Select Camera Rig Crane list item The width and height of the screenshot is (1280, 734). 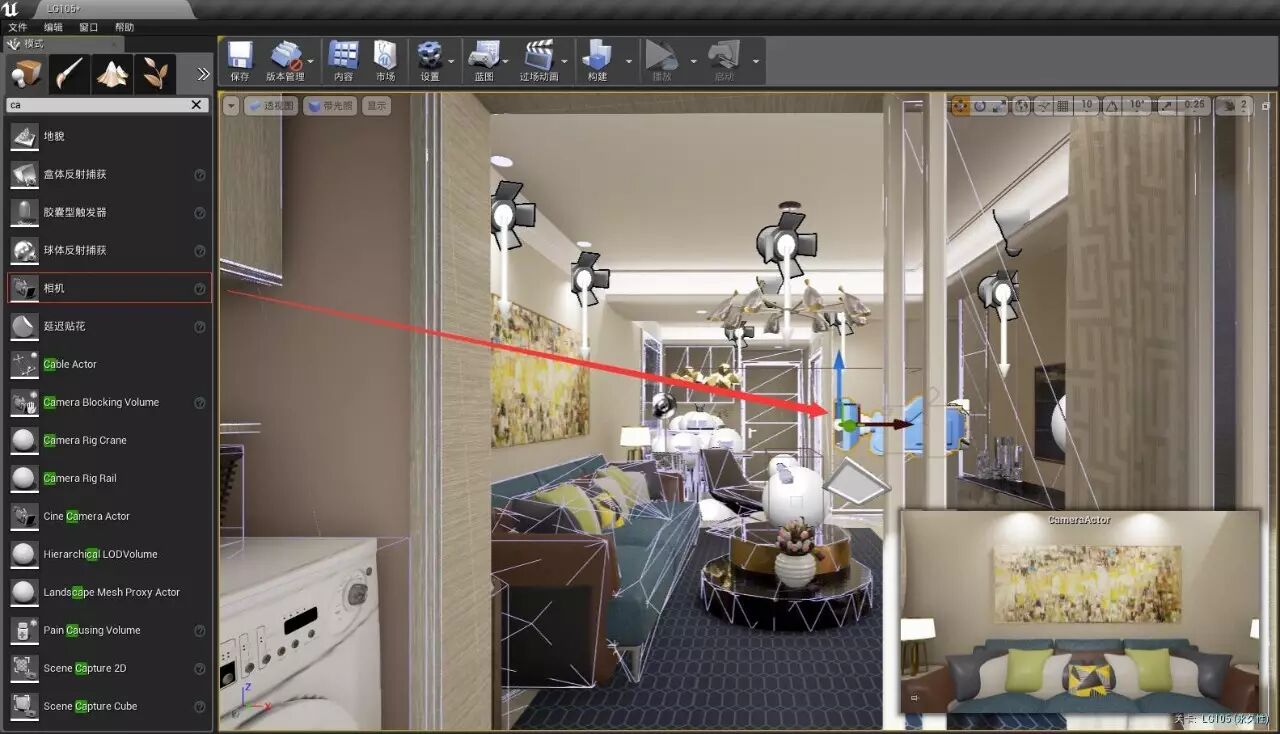pos(109,441)
